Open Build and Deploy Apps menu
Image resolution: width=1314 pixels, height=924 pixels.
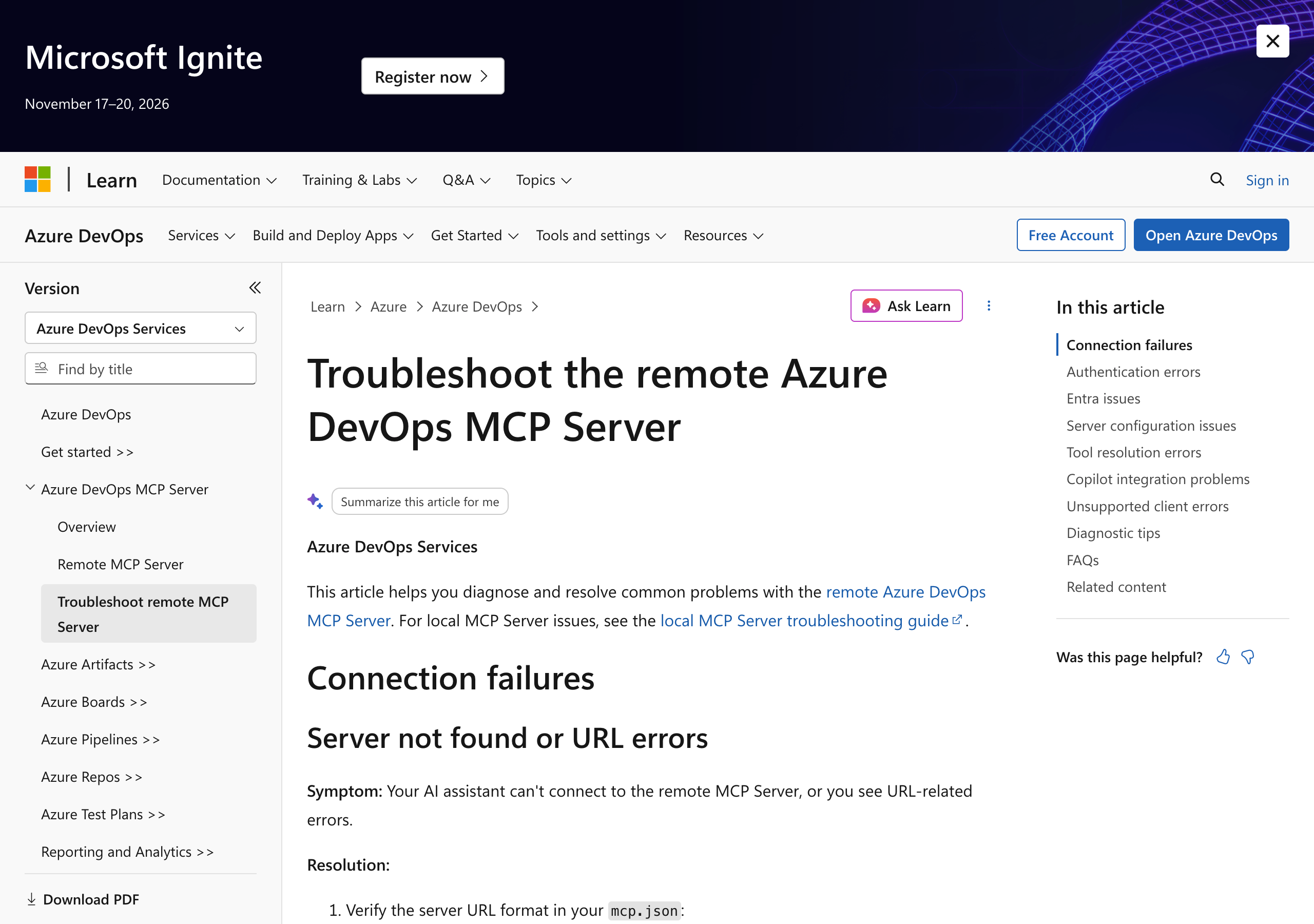click(x=333, y=236)
